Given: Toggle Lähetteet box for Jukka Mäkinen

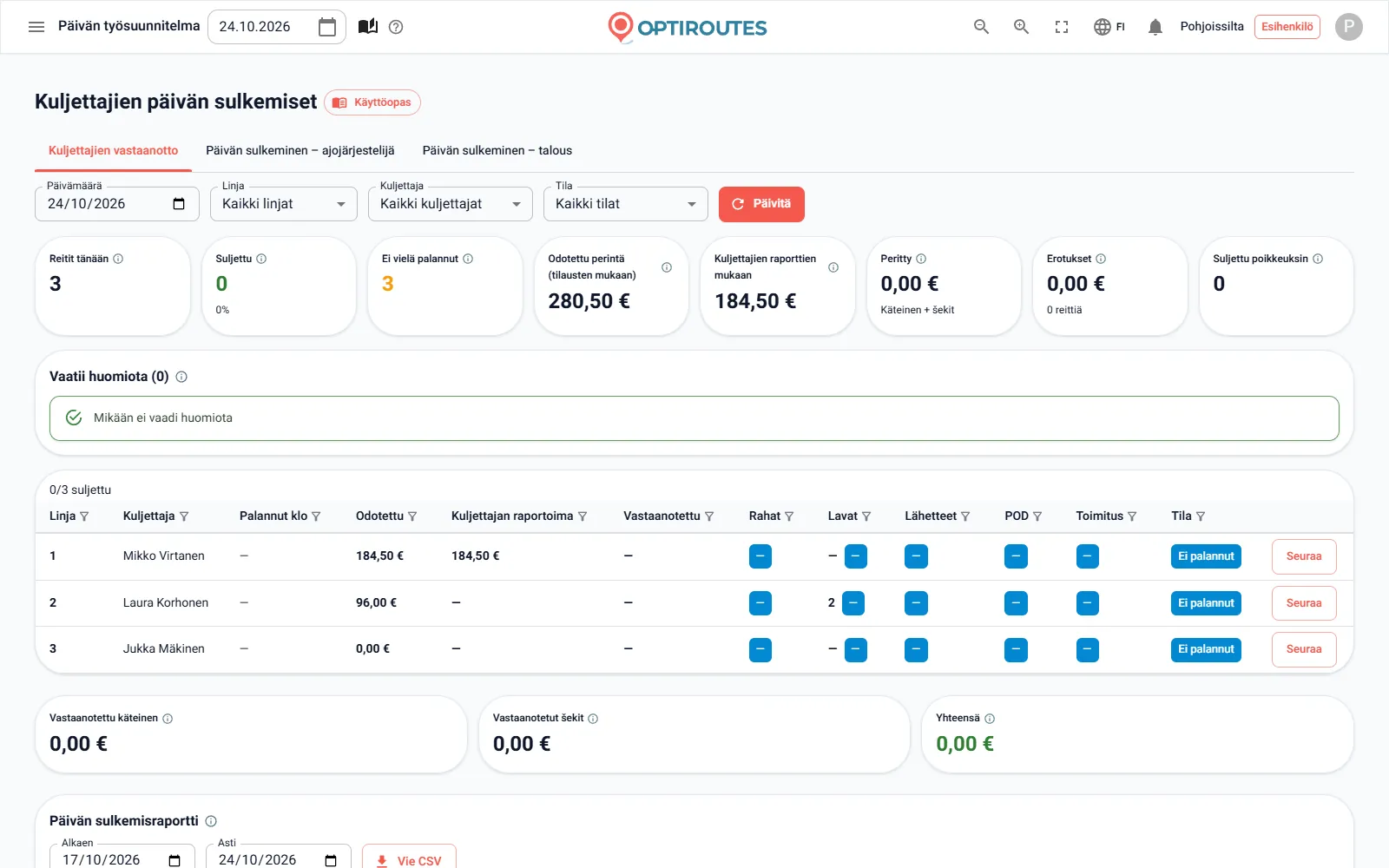Looking at the screenshot, I should point(916,650).
